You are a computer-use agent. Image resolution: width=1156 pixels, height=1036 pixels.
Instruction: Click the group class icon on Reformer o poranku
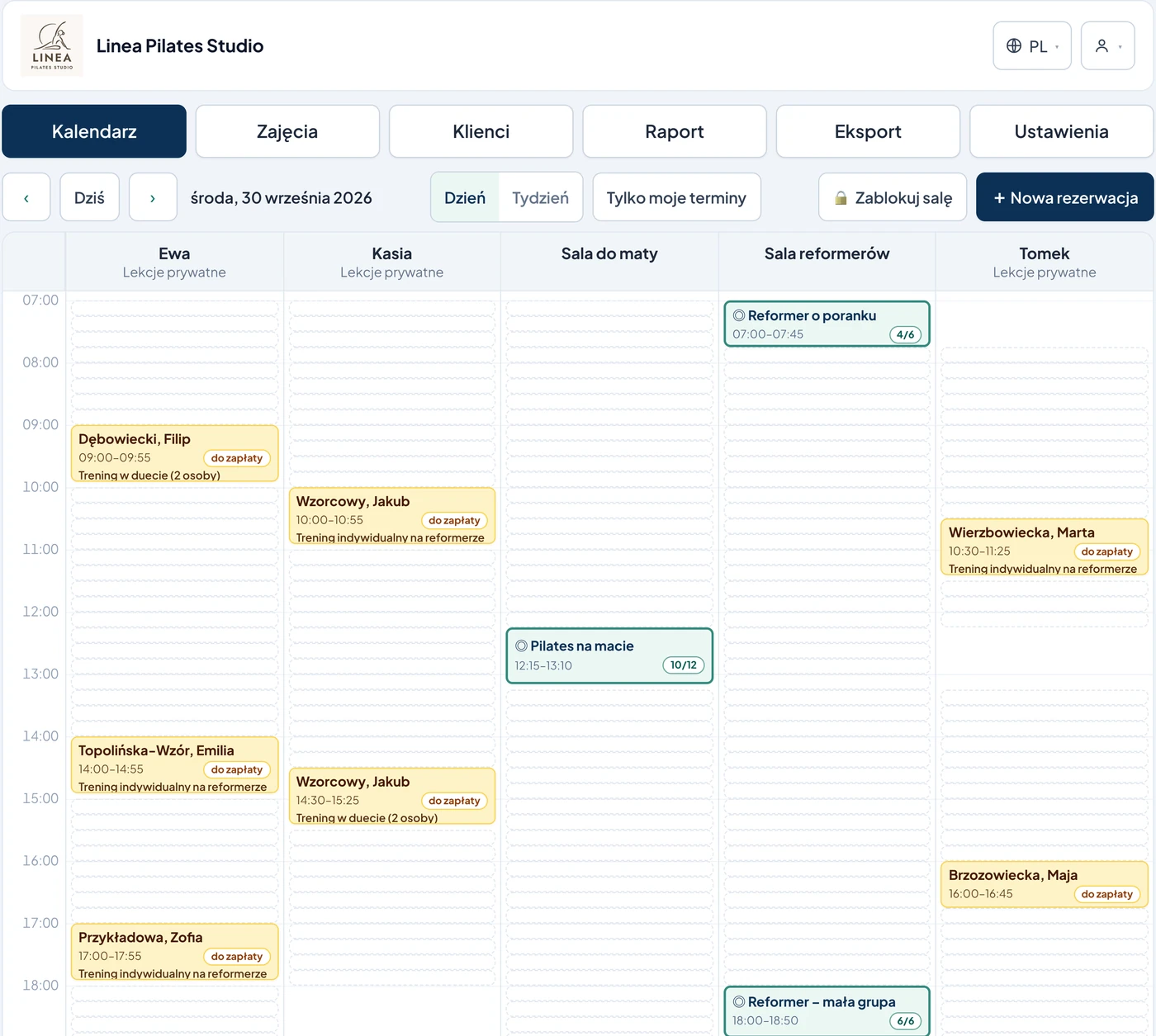(739, 315)
